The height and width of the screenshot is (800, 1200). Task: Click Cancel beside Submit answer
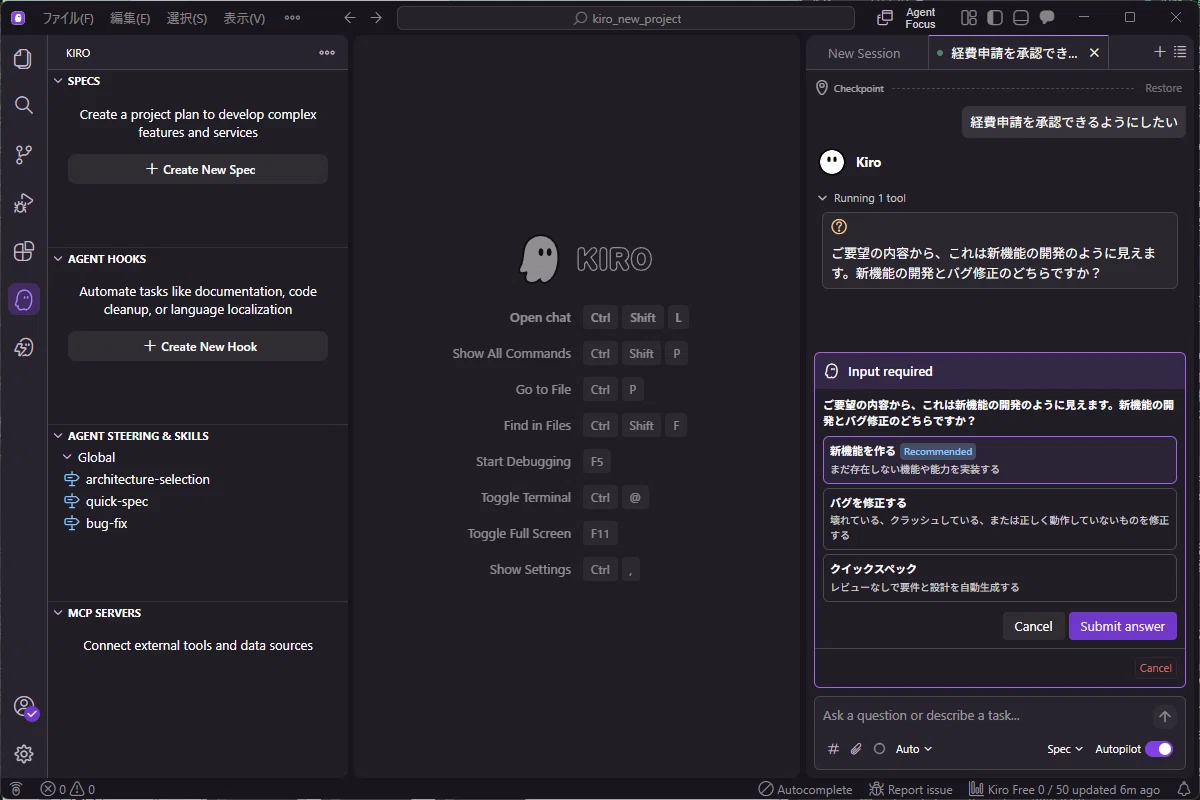(1033, 626)
